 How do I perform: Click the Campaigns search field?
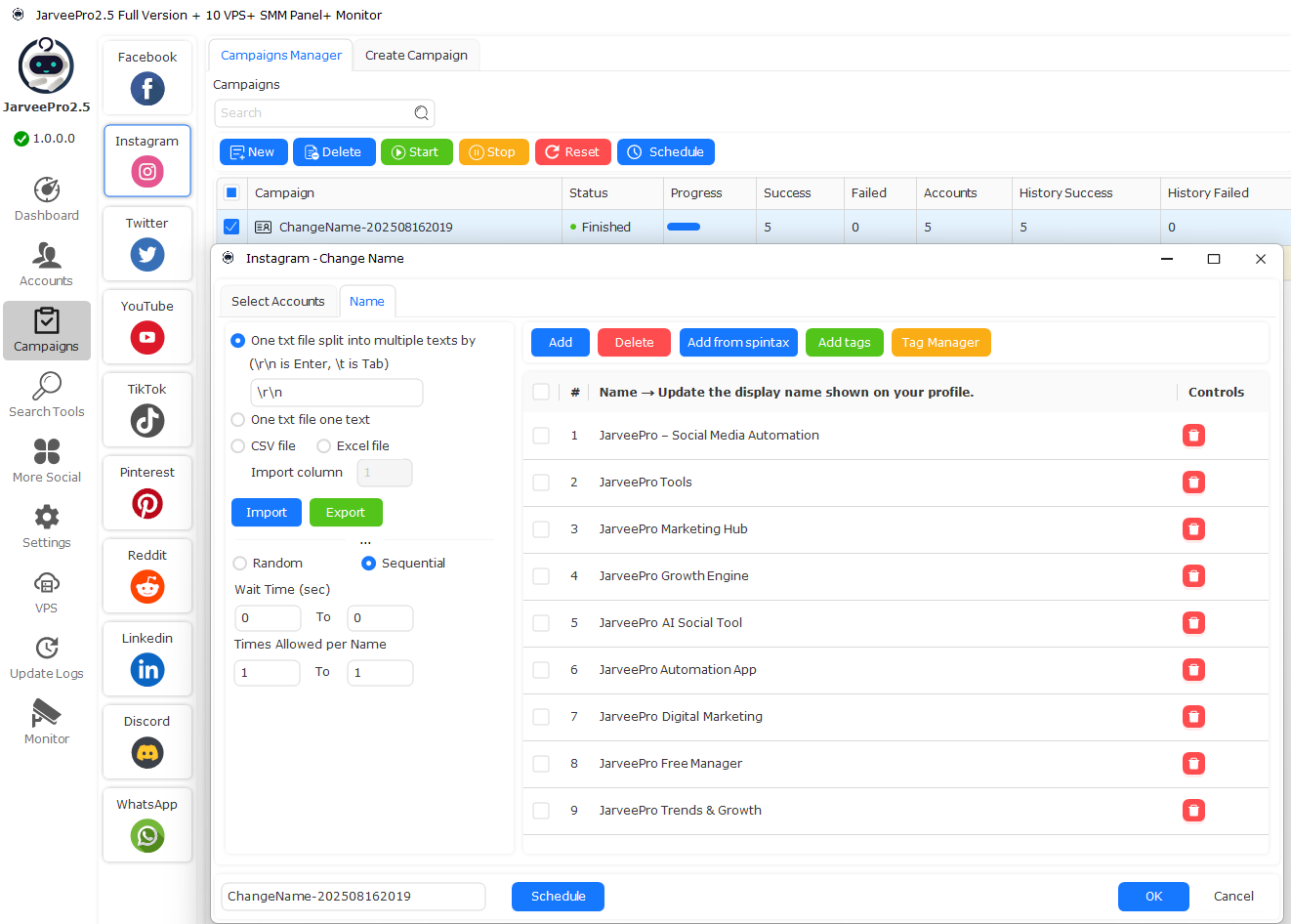click(x=324, y=113)
